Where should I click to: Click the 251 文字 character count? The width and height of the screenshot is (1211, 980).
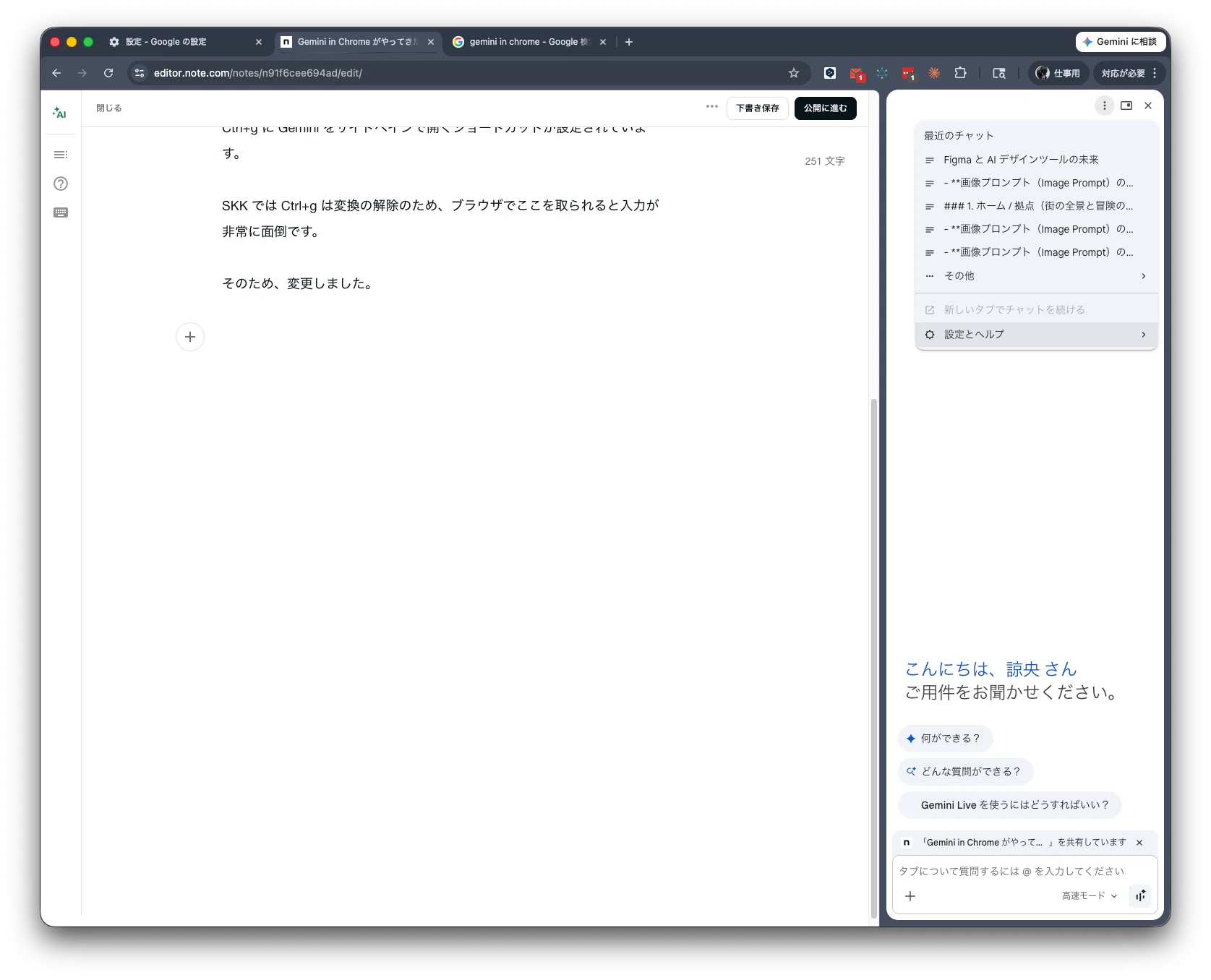824,161
